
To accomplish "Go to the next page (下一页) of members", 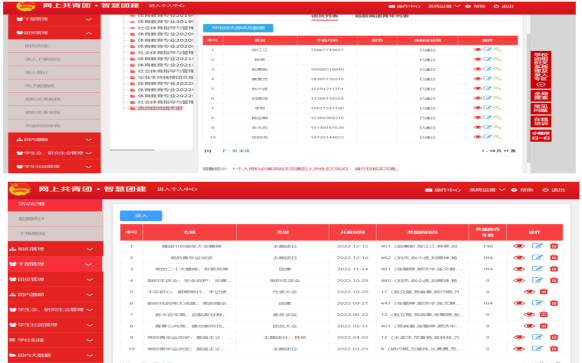I will pos(229,151).
